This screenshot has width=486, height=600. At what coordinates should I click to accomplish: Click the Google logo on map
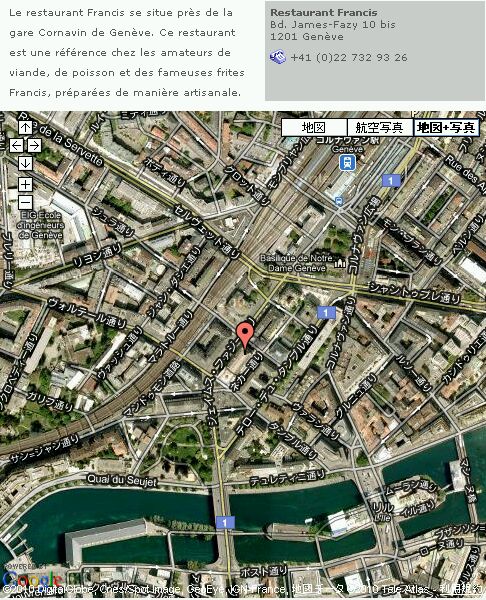coord(32,580)
